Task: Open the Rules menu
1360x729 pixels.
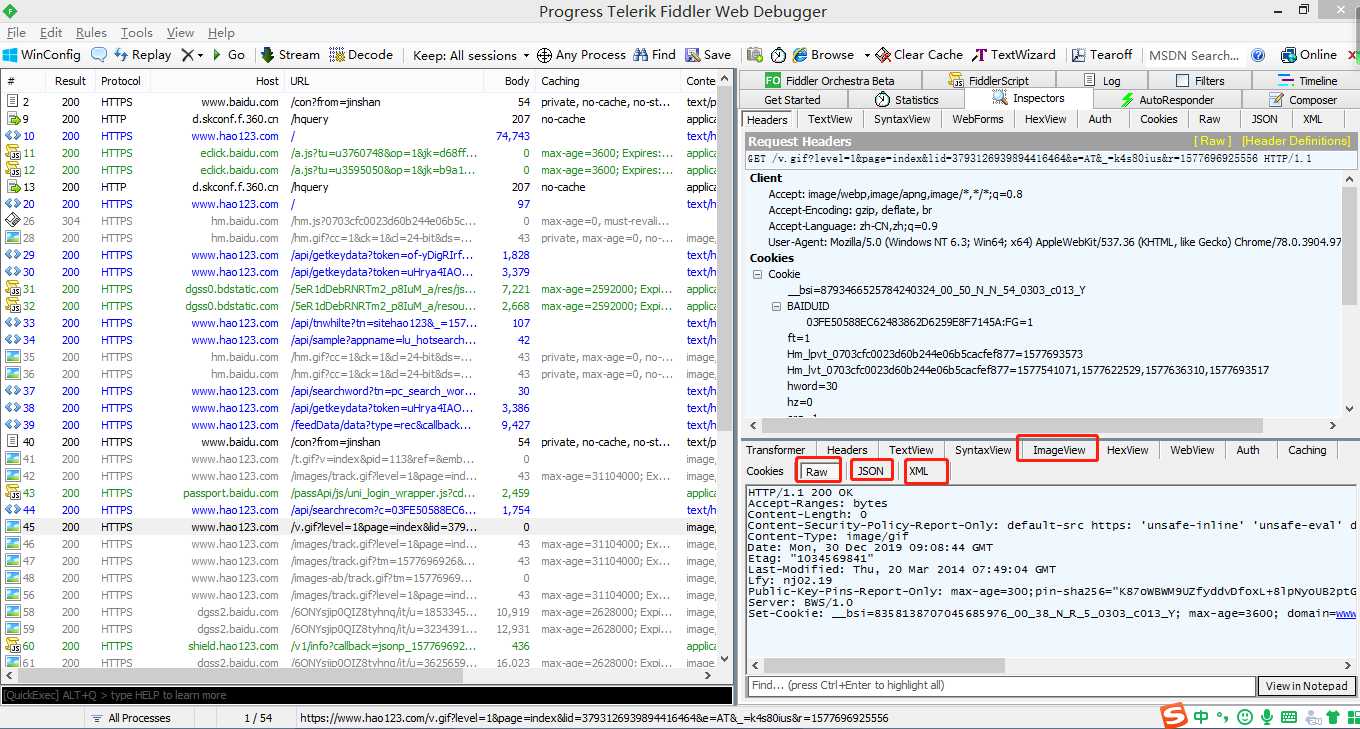Action: pyautogui.click(x=91, y=33)
